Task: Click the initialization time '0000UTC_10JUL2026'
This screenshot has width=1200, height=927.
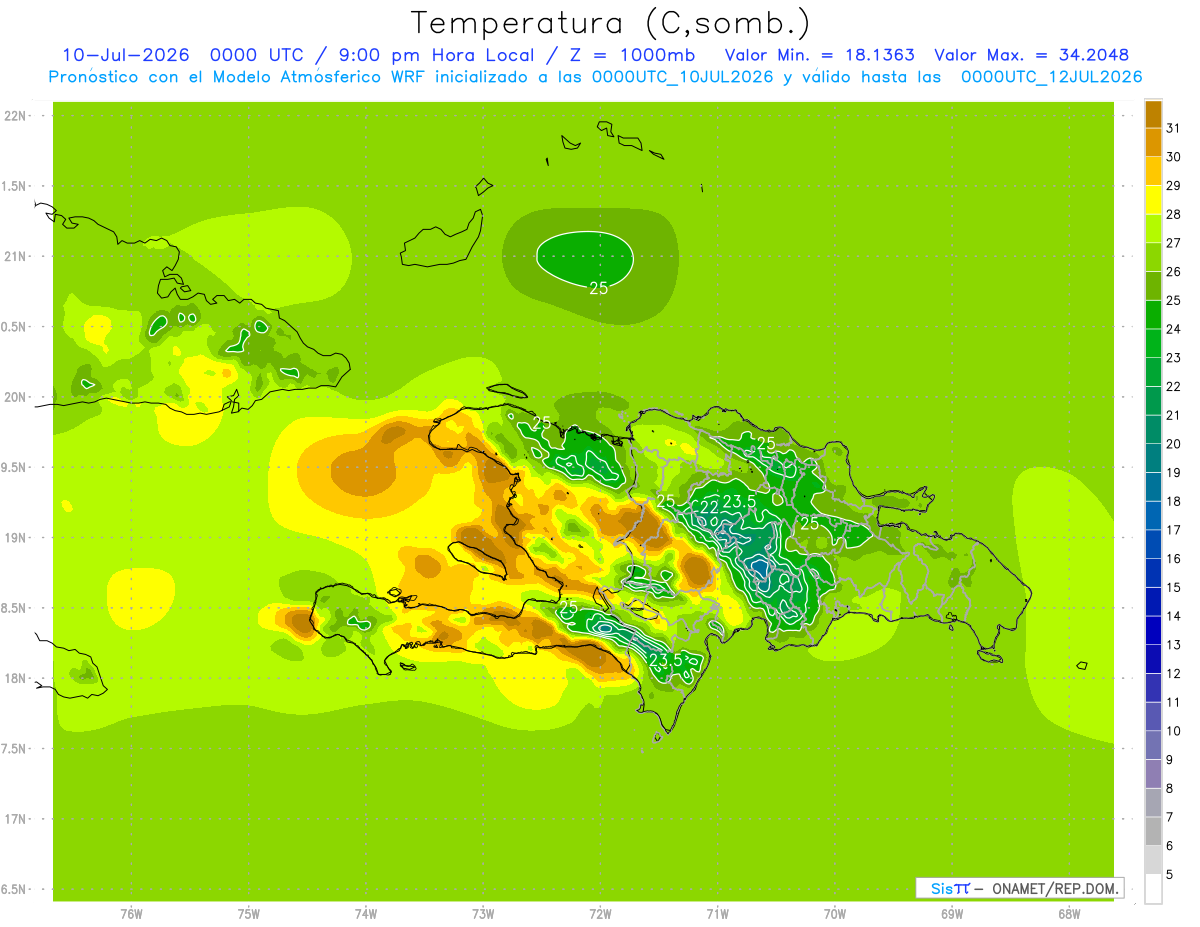Action: coord(682,77)
